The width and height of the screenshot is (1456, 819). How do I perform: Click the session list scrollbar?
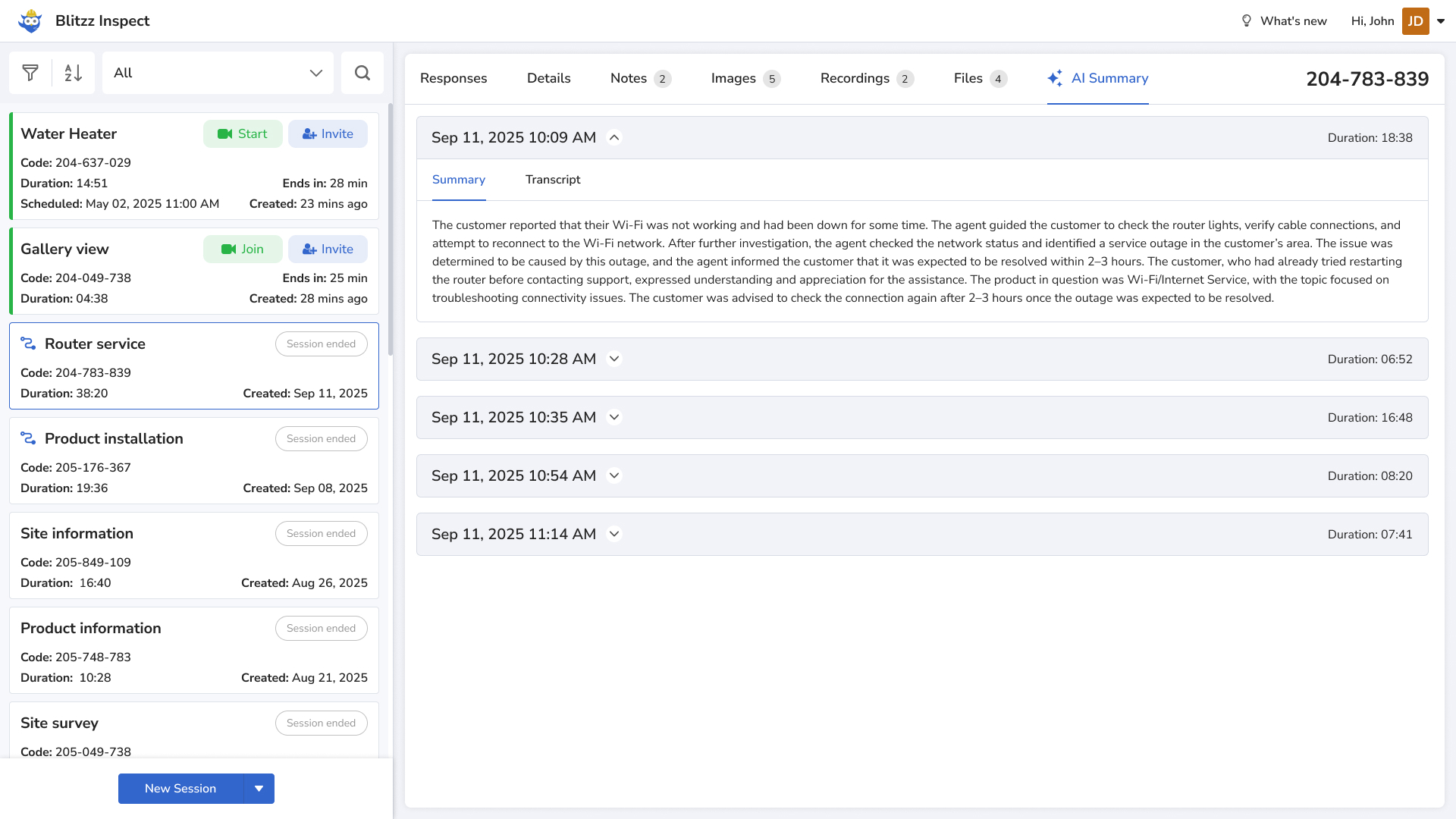tap(391, 227)
